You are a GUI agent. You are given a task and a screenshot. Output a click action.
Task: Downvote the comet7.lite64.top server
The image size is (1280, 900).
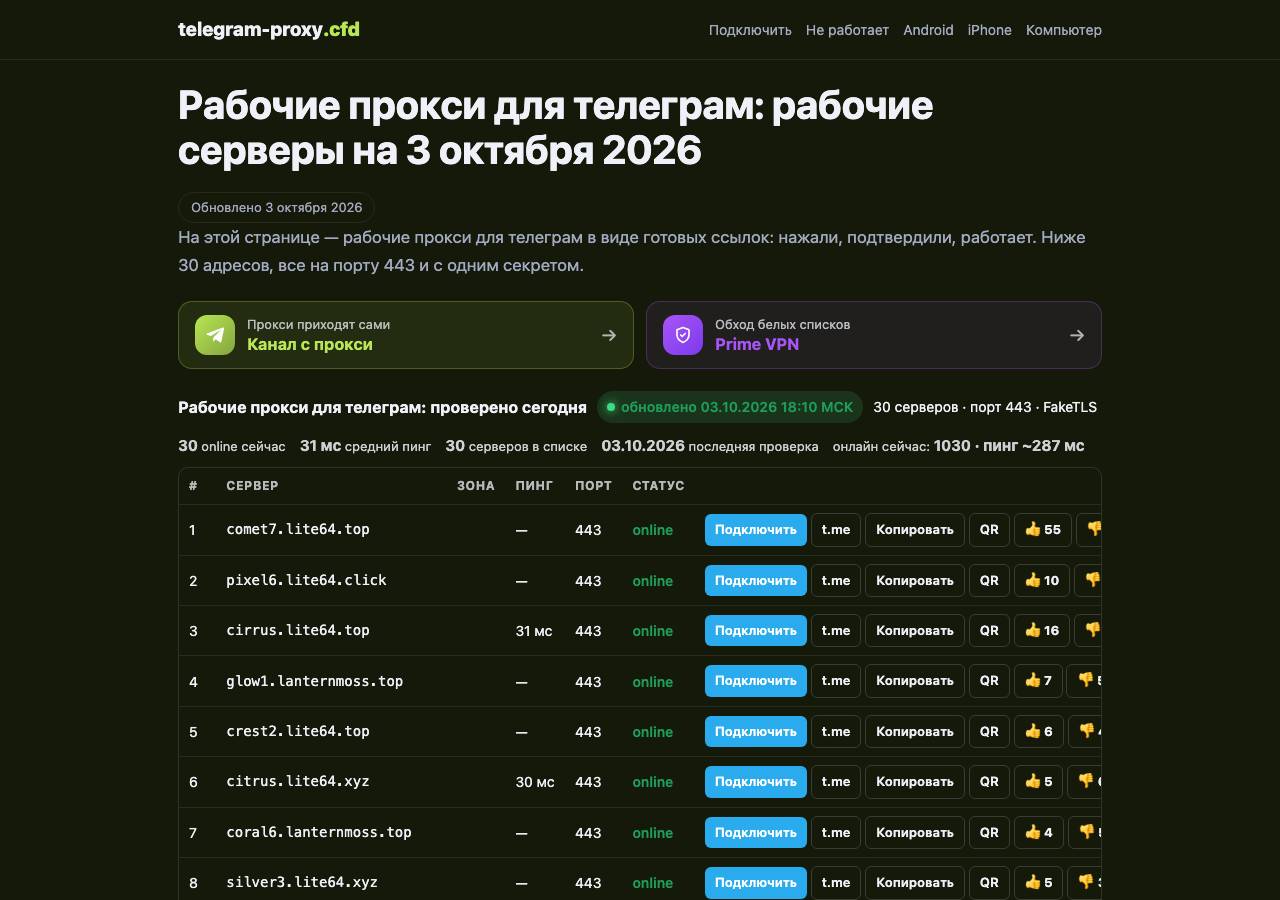[x=1089, y=530]
